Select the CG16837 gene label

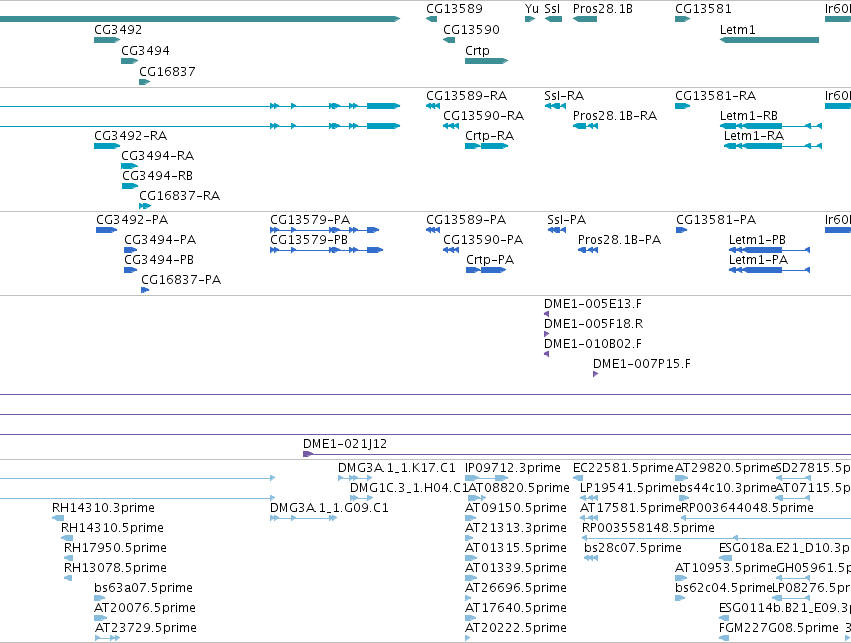(x=167, y=72)
